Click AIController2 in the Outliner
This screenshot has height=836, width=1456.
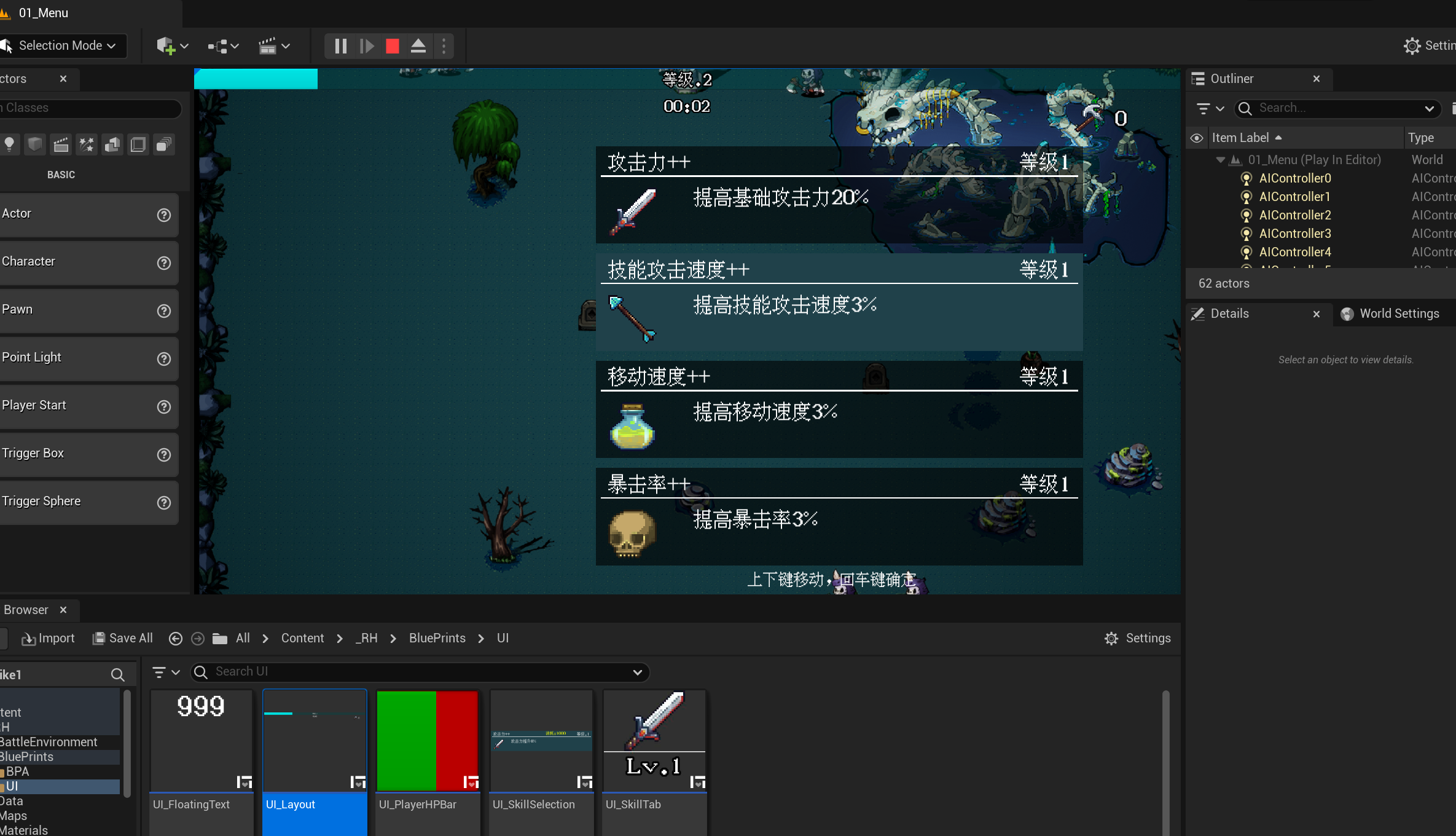coord(1294,215)
